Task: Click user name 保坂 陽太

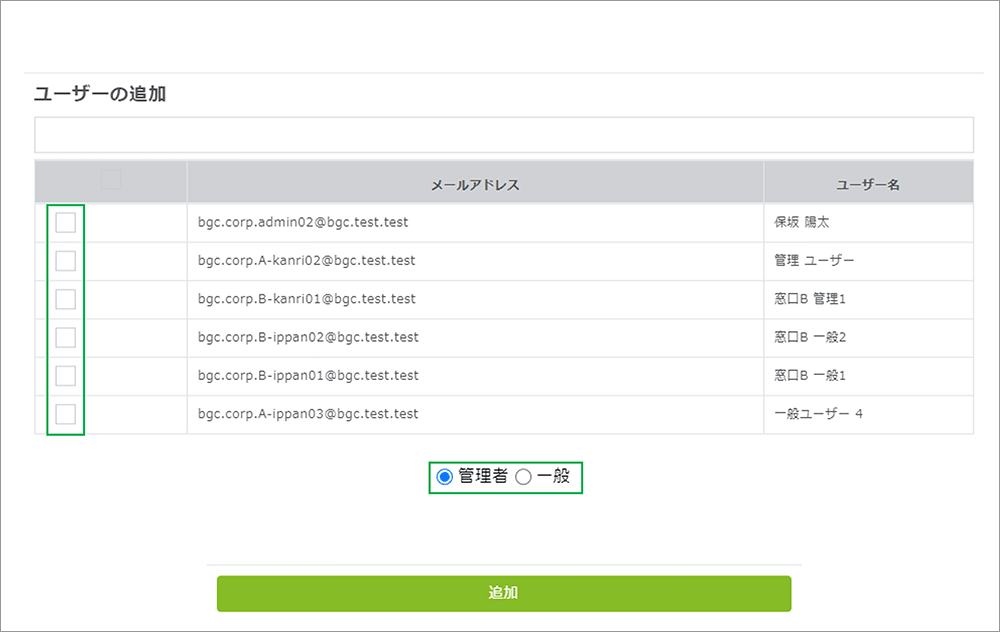Action: (x=802, y=222)
